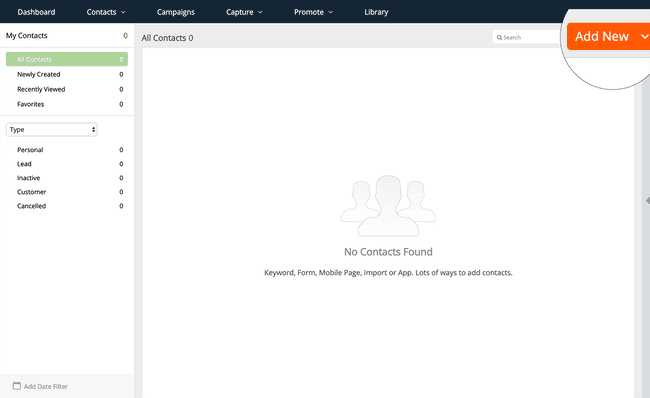Expand the right side panel arrow
This screenshot has width=650, height=398.
click(x=648, y=201)
